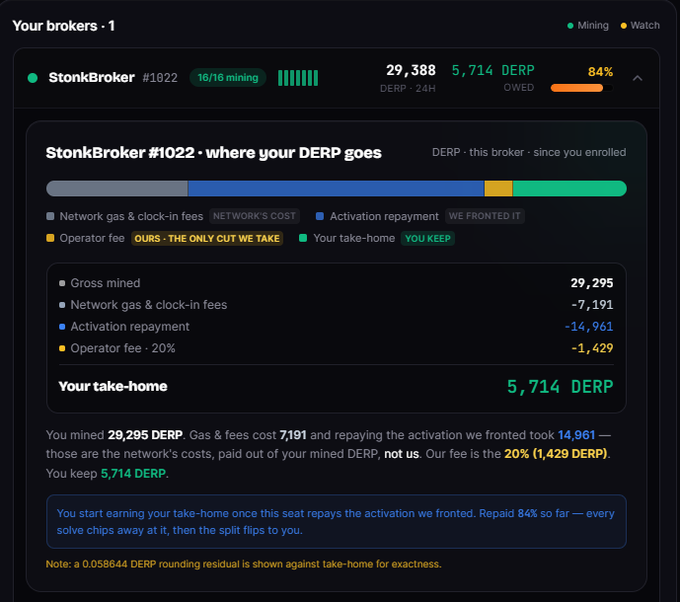Click 'StonkBroker #1022 · where your DERP goes' heading
This screenshot has width=680, height=602.
click(213, 153)
